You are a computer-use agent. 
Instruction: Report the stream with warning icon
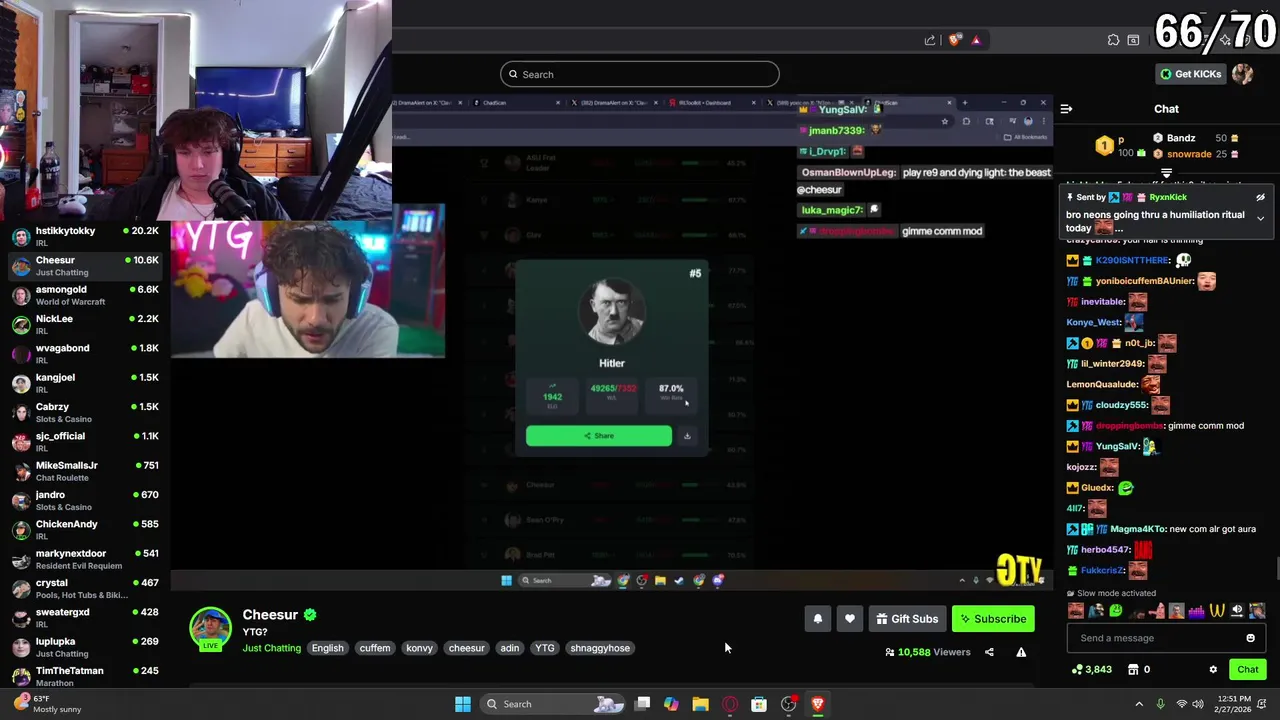[1021, 652]
